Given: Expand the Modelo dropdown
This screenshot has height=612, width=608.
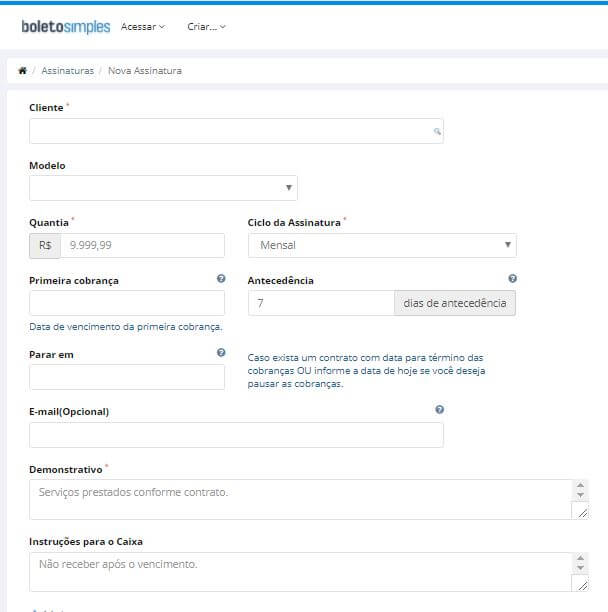Looking at the screenshot, I should (x=163, y=188).
